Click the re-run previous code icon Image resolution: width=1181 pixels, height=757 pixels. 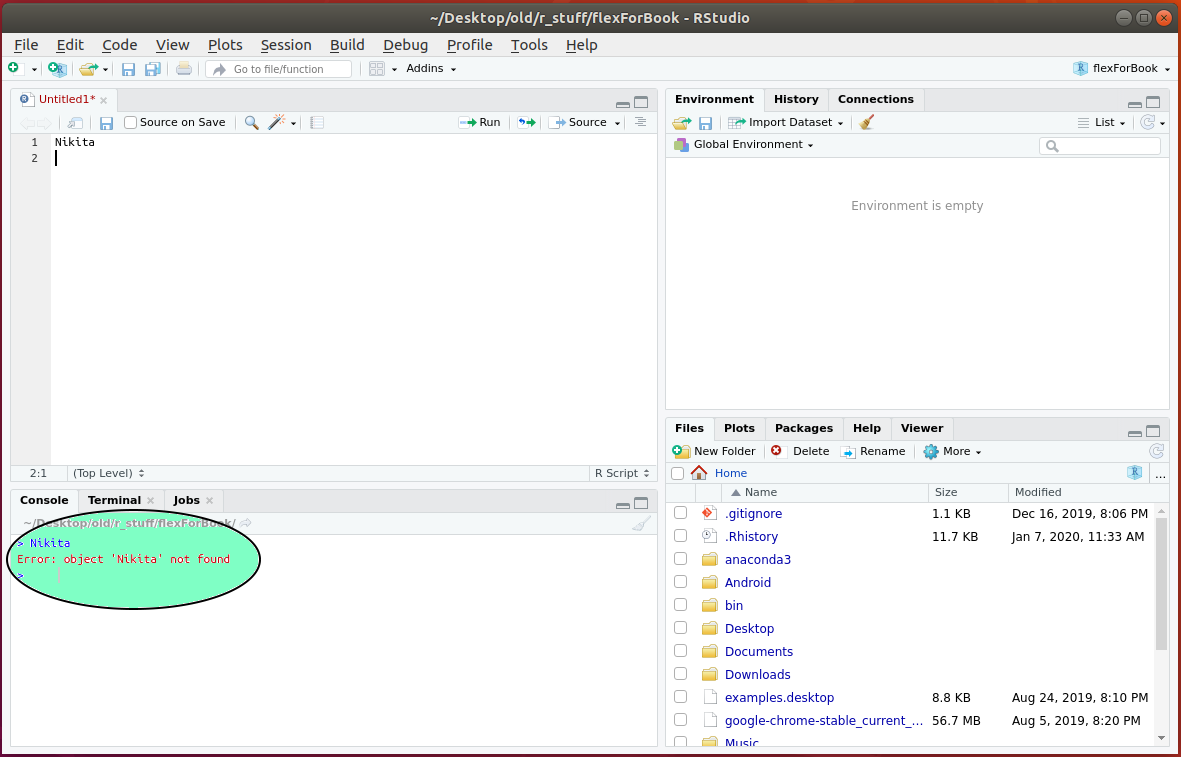point(526,122)
